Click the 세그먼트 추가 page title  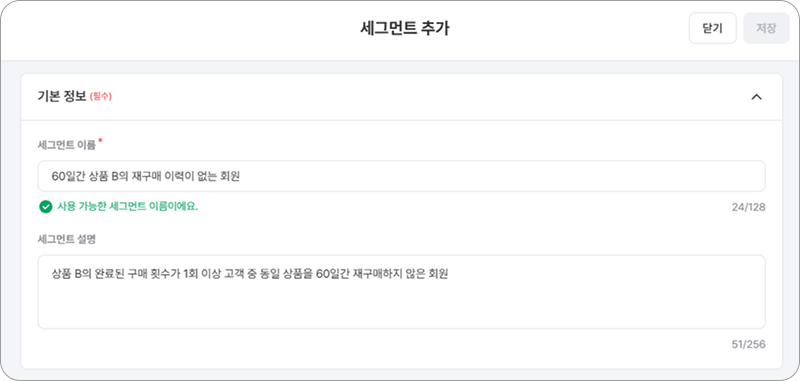[x=405, y=29]
